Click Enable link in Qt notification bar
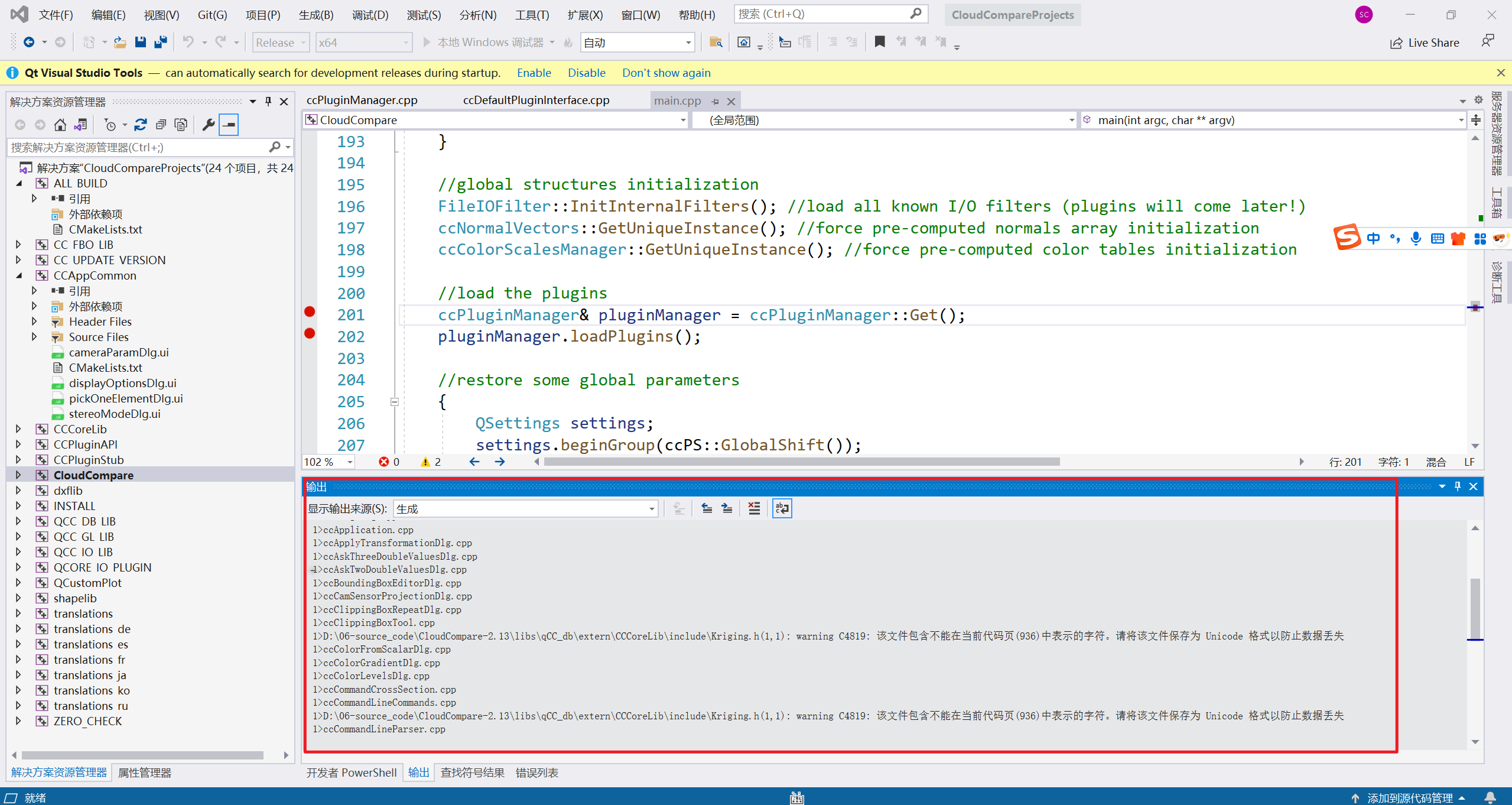Screen dimensions: 1512x805 coord(534,73)
